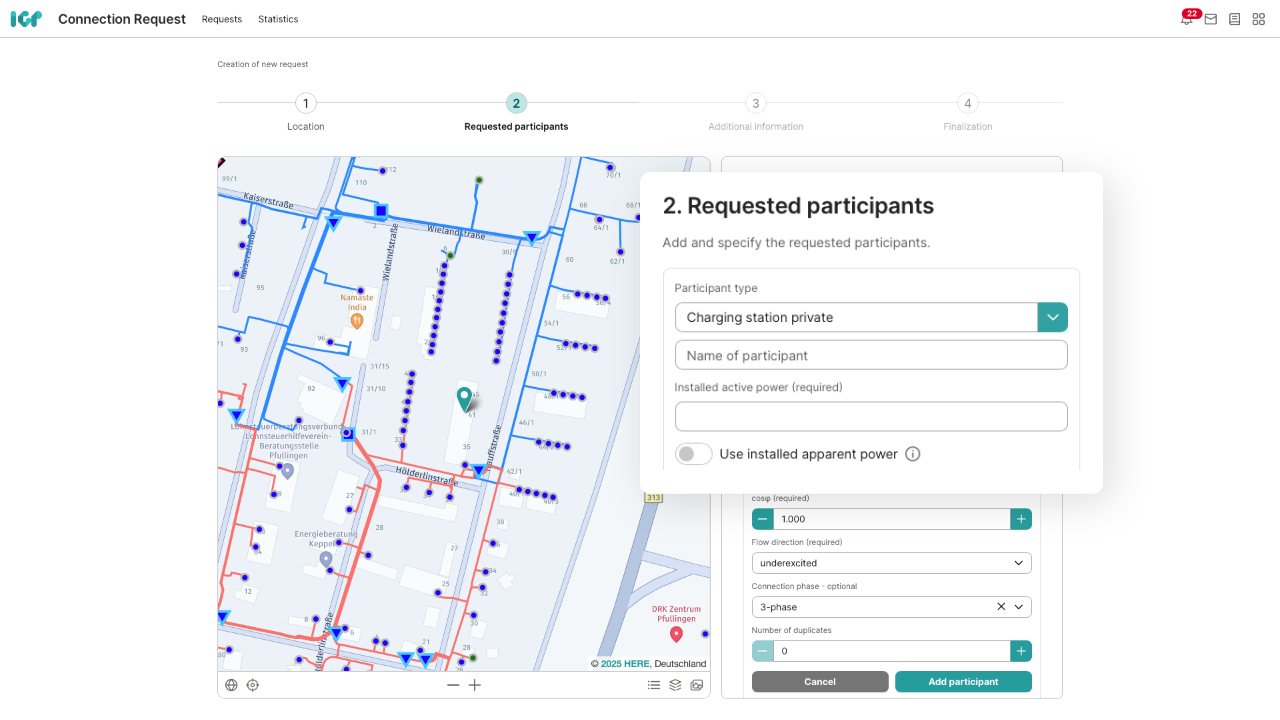Click the Name of participant field
The width and height of the screenshot is (1280, 720).
pos(871,355)
